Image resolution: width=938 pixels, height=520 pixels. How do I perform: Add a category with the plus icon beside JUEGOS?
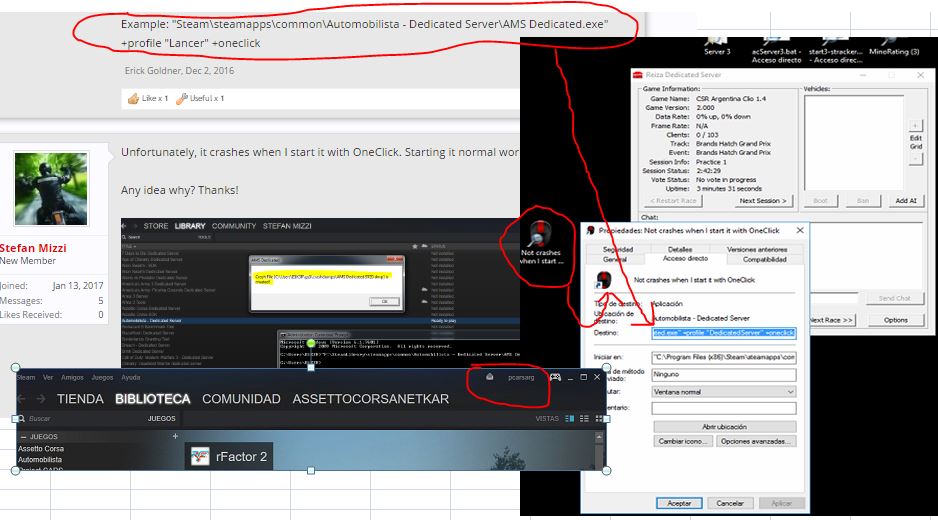click(x=175, y=436)
